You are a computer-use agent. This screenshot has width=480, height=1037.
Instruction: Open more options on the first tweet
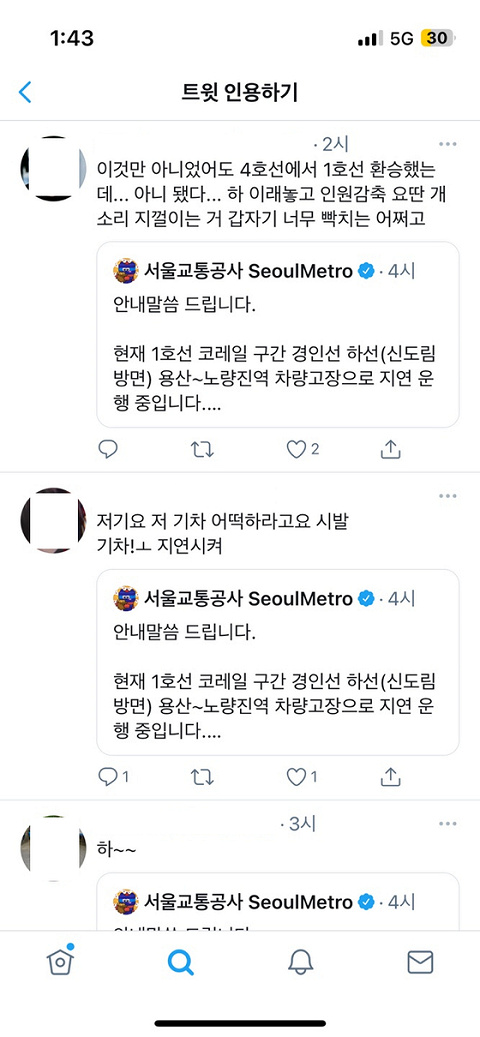pos(448,144)
